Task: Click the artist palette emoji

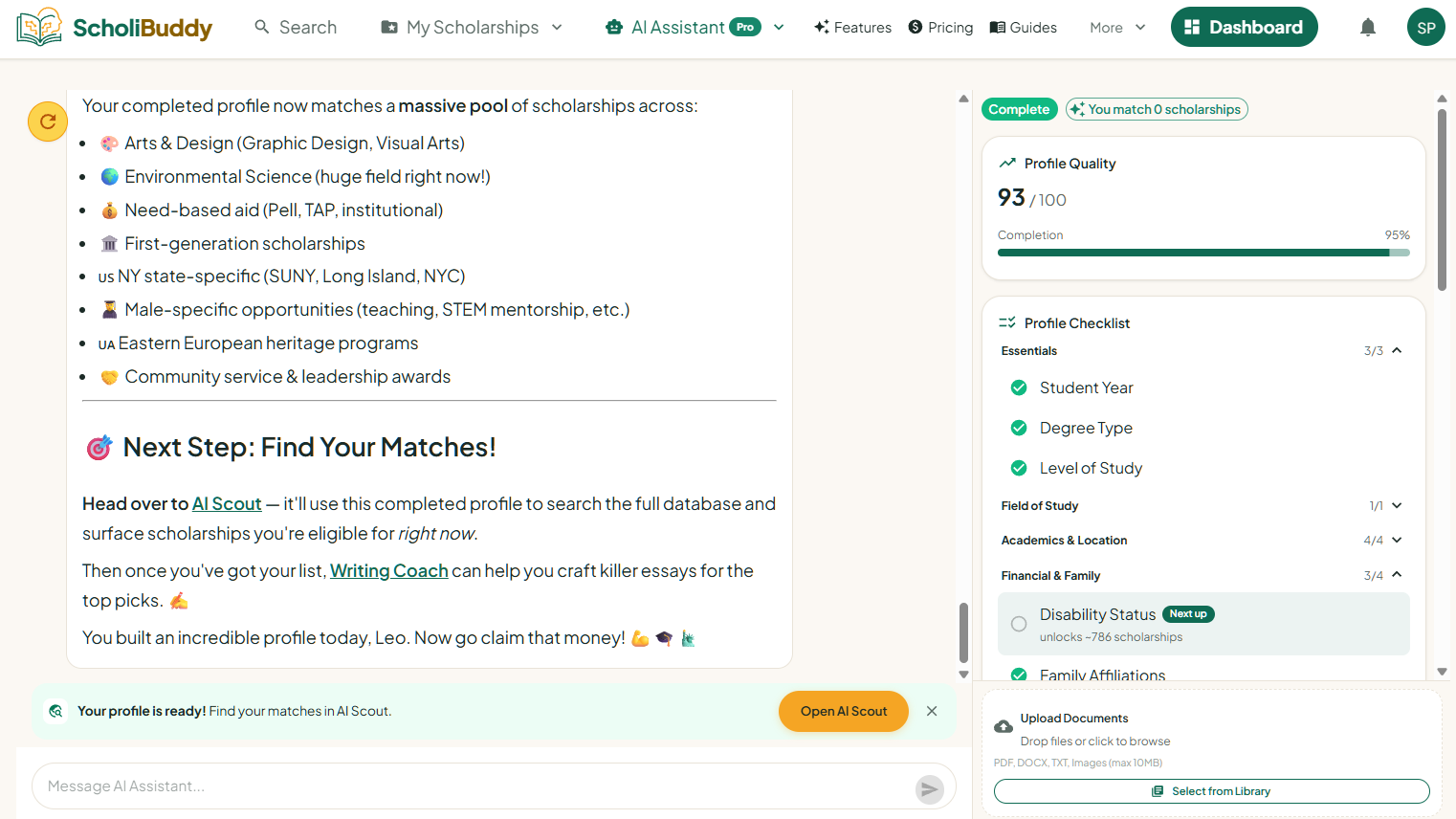Action: (110, 144)
